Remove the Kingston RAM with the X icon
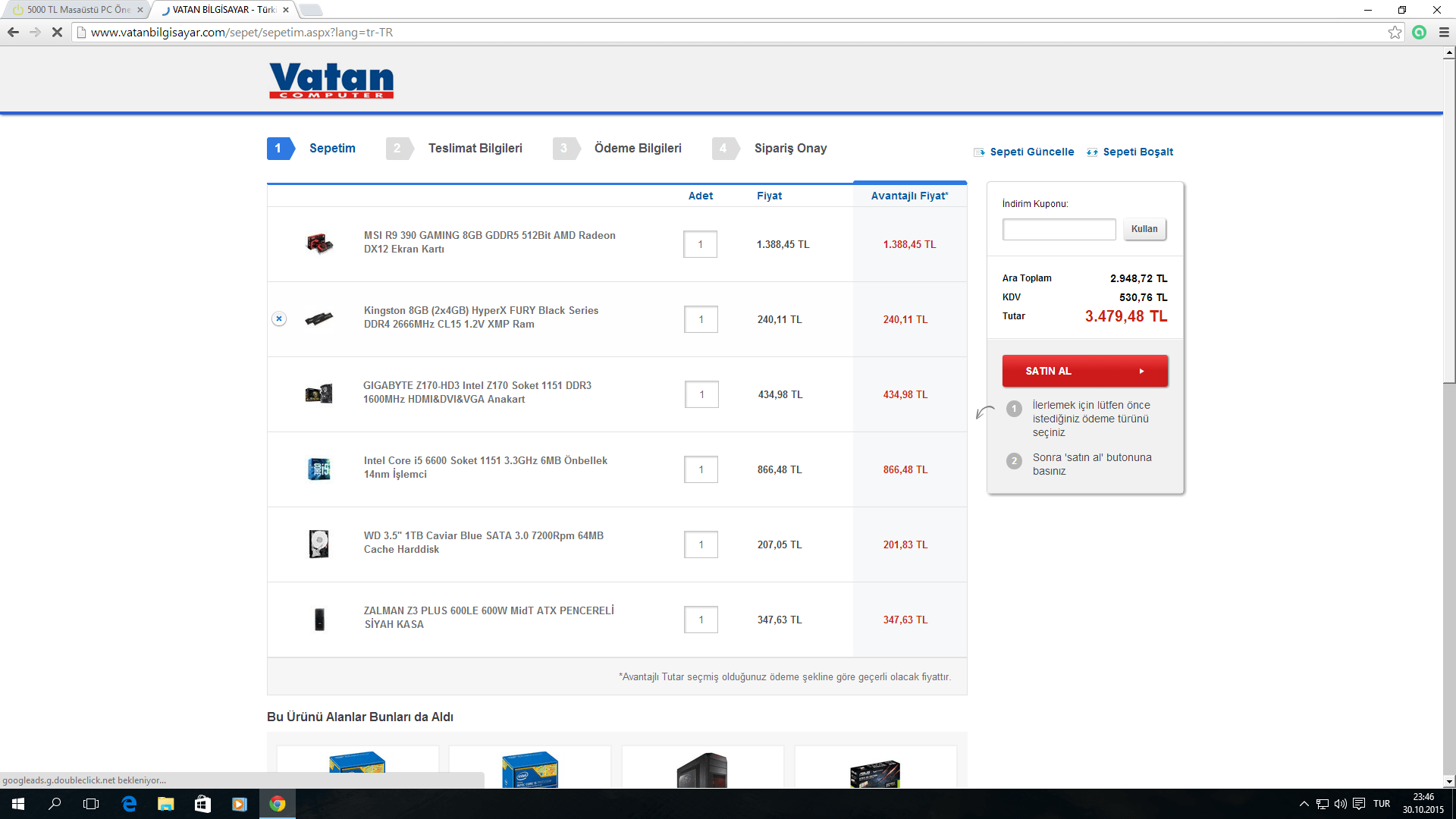This screenshot has height=819, width=1456. (x=279, y=318)
